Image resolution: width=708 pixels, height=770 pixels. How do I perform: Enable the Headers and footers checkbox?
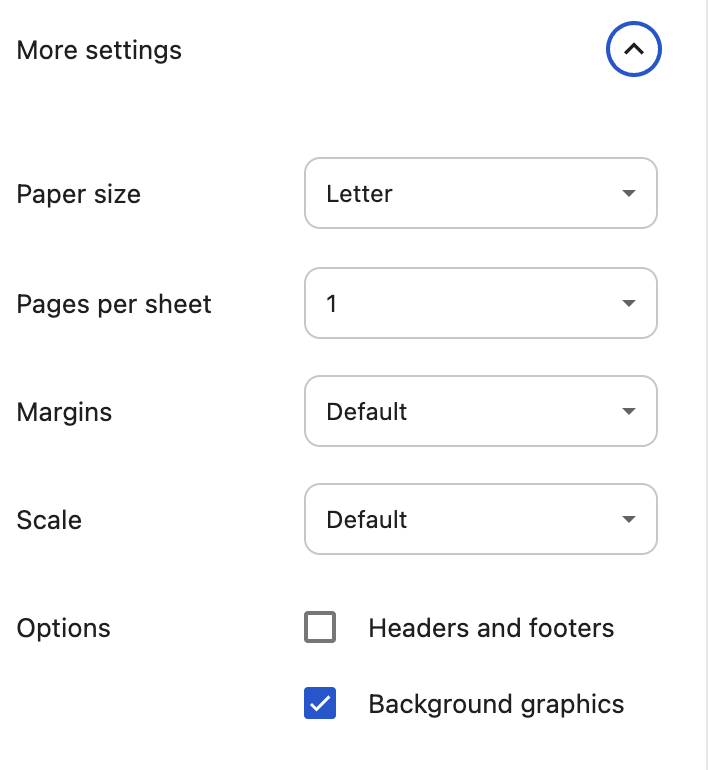click(x=320, y=627)
